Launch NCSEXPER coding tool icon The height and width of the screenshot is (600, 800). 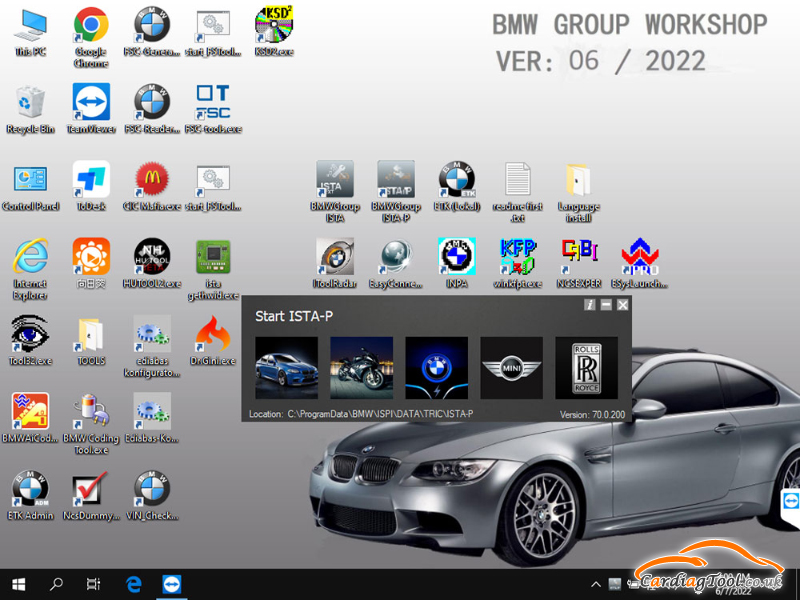(x=578, y=264)
